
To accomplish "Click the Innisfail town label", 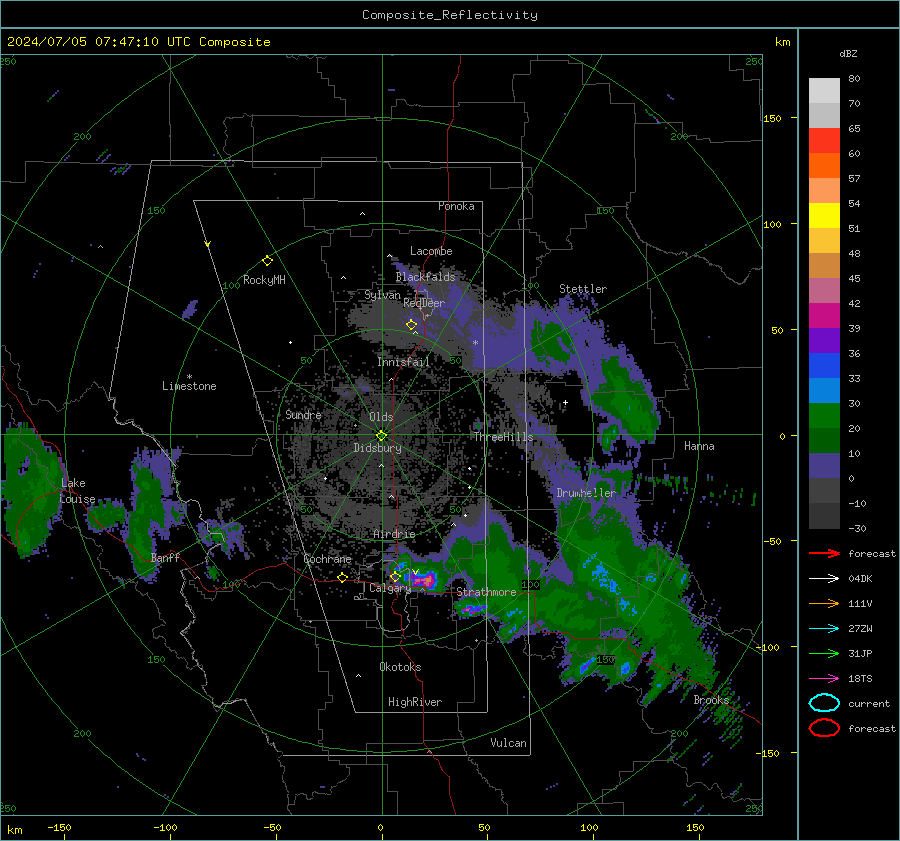I will pos(403,362).
